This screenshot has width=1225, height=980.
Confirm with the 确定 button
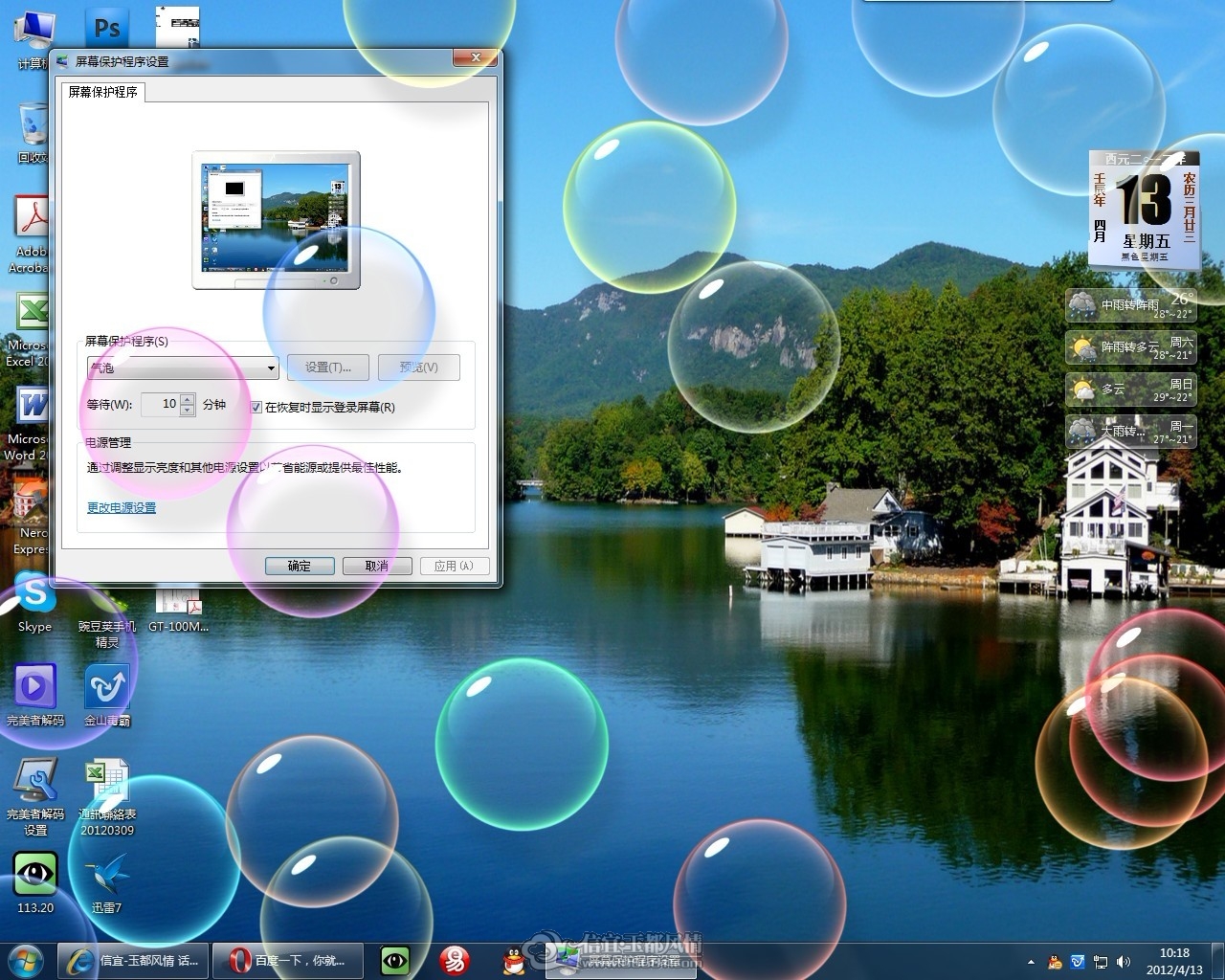coord(300,566)
